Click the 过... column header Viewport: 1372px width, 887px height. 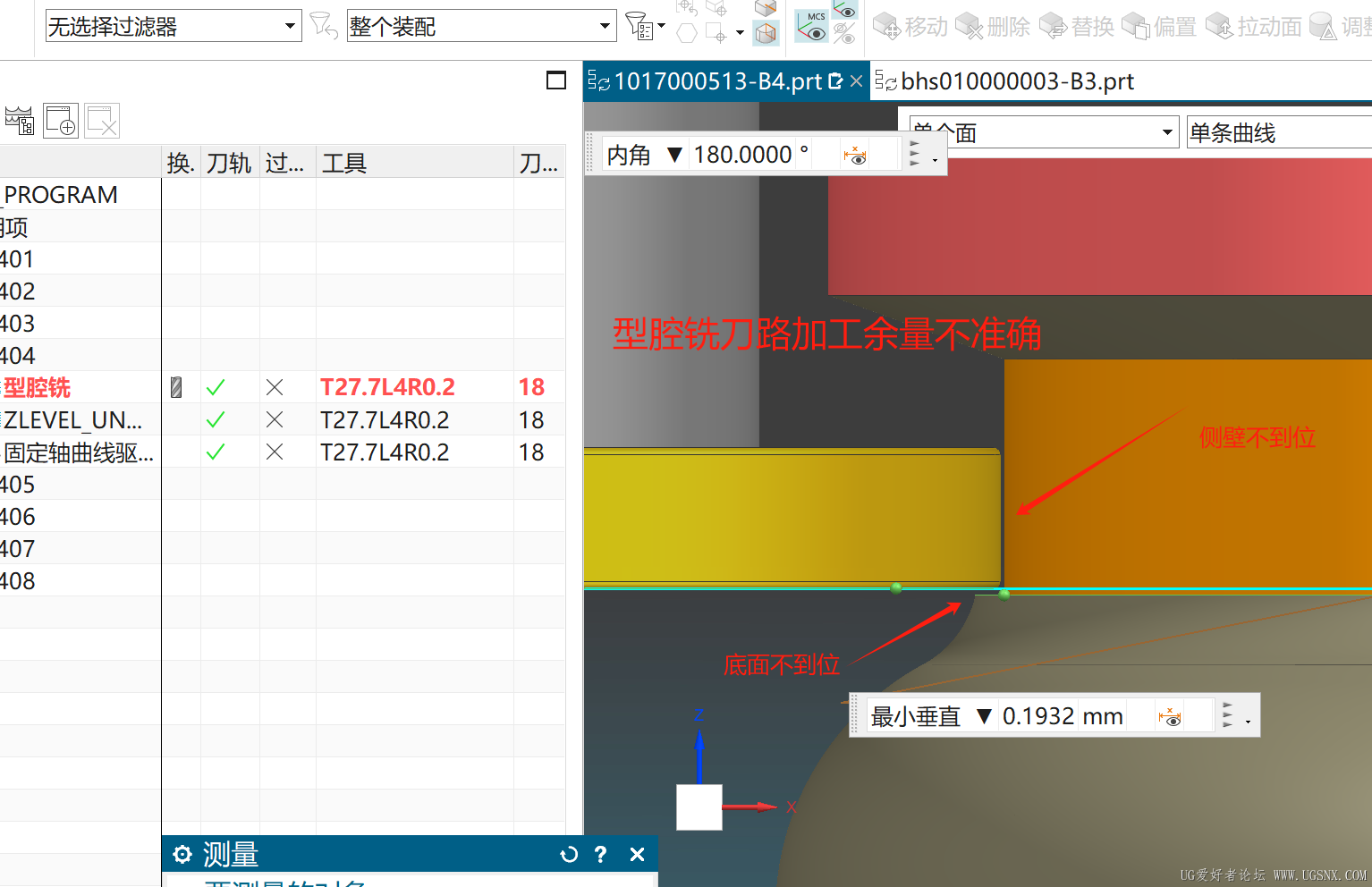(287, 163)
